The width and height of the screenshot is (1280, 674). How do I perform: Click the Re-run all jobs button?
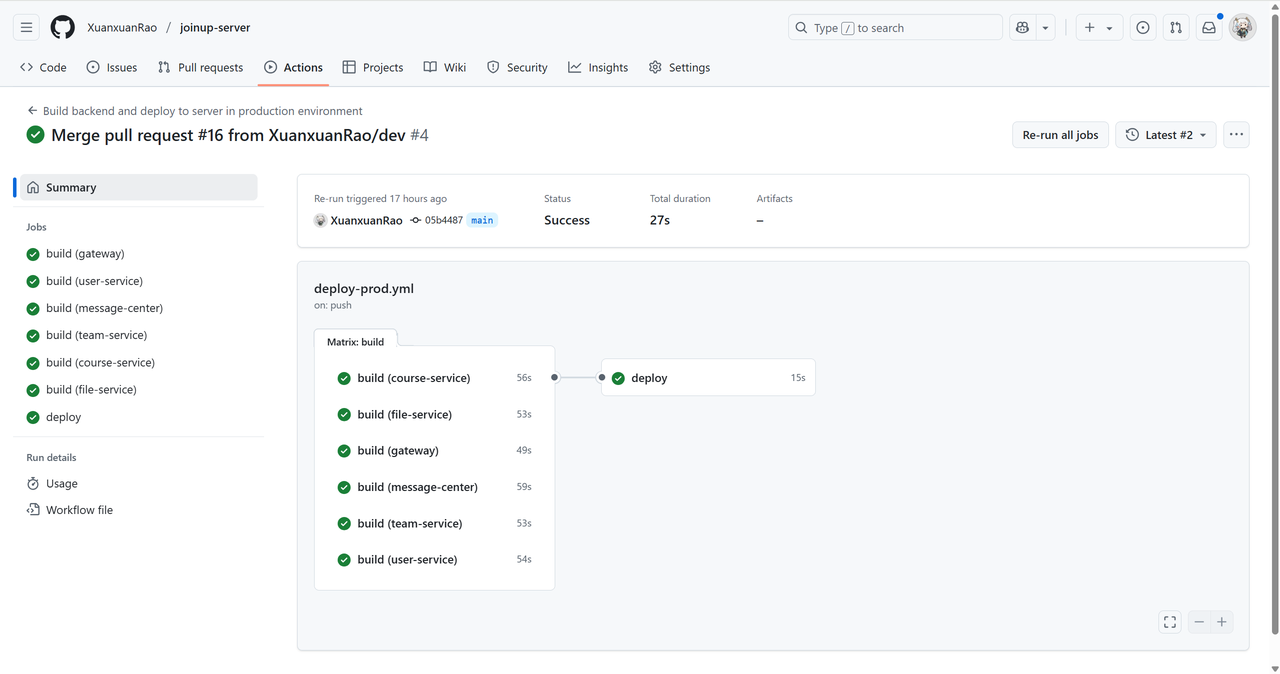point(1060,135)
